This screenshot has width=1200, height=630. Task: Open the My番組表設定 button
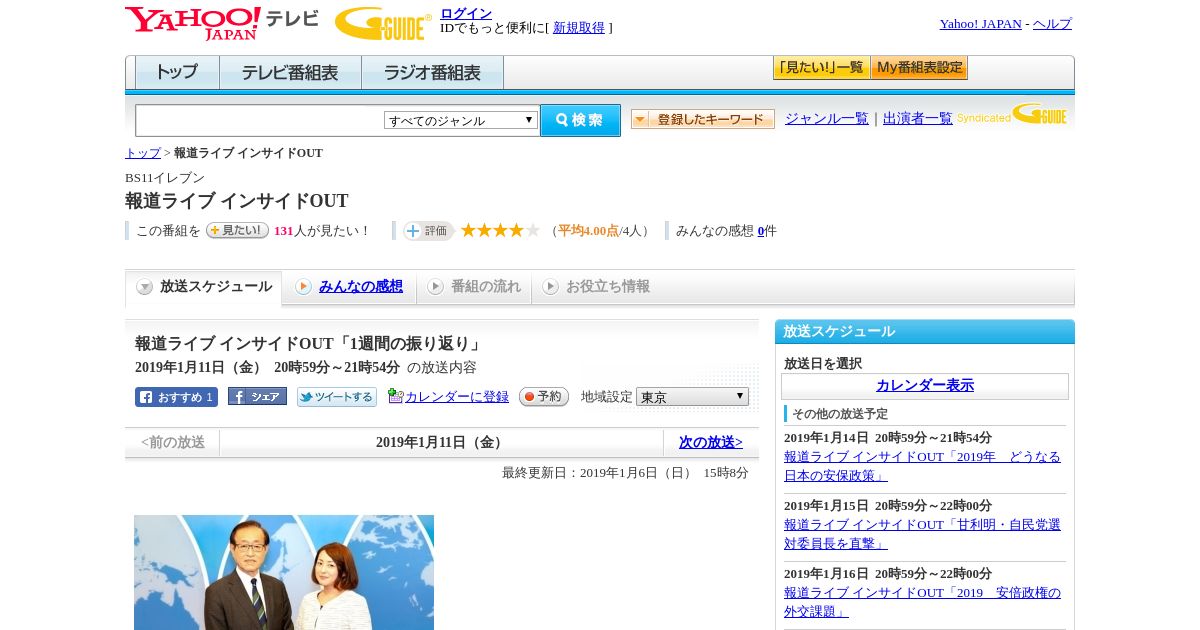click(919, 68)
